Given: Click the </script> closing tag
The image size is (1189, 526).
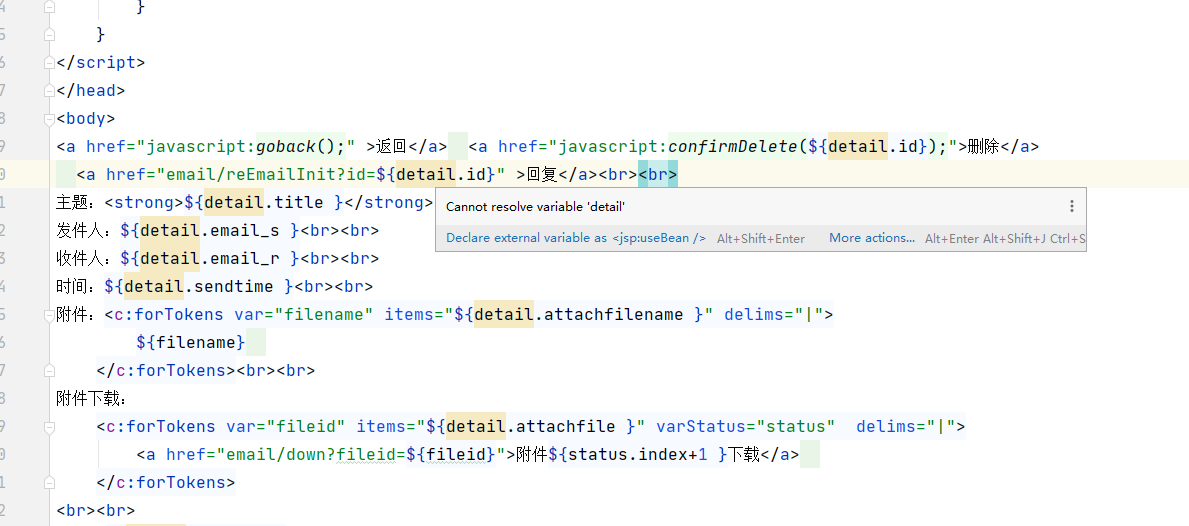Looking at the screenshot, I should point(100,63).
